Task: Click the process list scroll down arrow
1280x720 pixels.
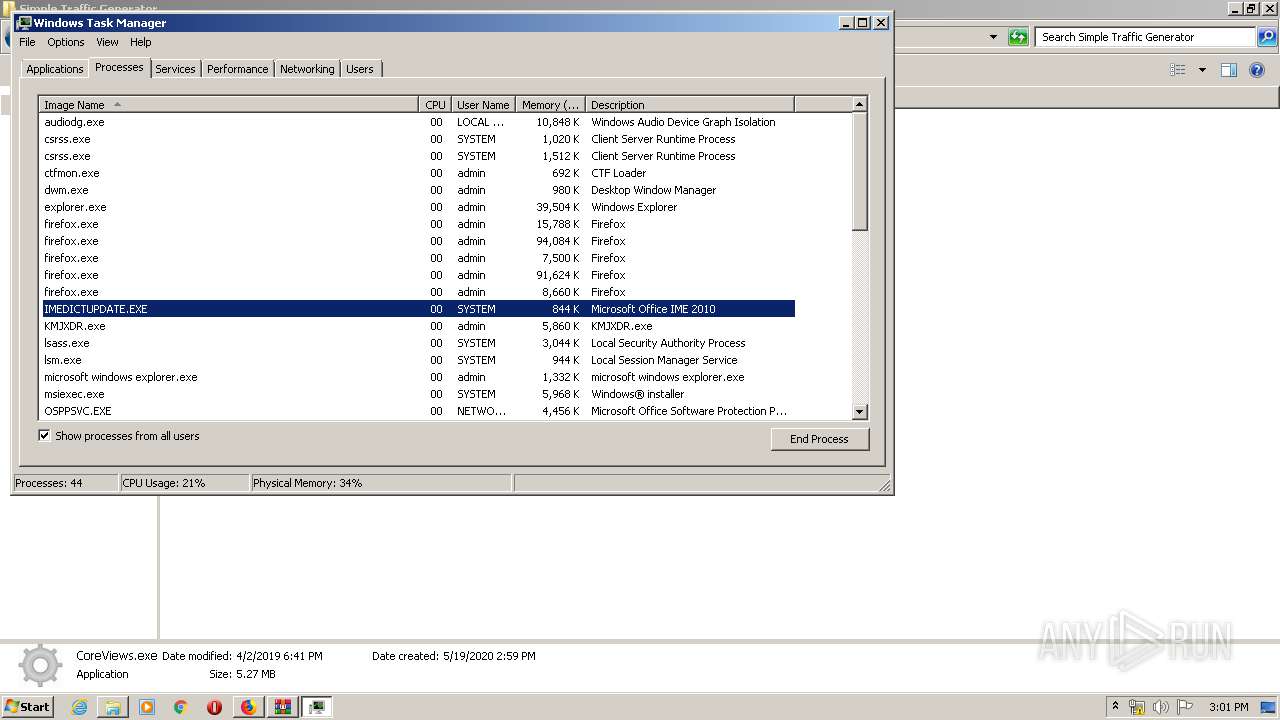Action: [859, 411]
